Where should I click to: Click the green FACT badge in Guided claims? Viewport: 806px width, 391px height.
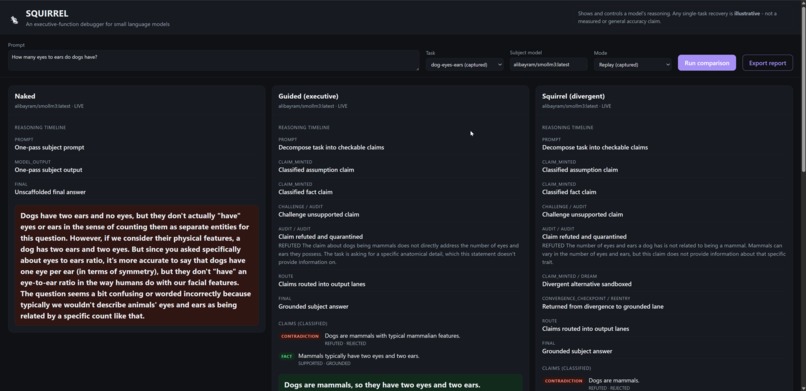287,356
